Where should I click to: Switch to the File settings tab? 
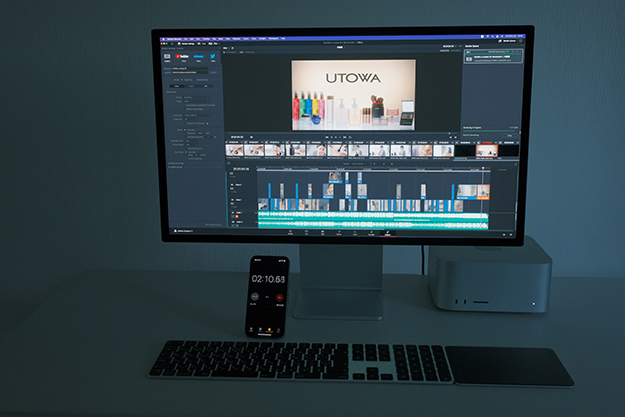205,86
